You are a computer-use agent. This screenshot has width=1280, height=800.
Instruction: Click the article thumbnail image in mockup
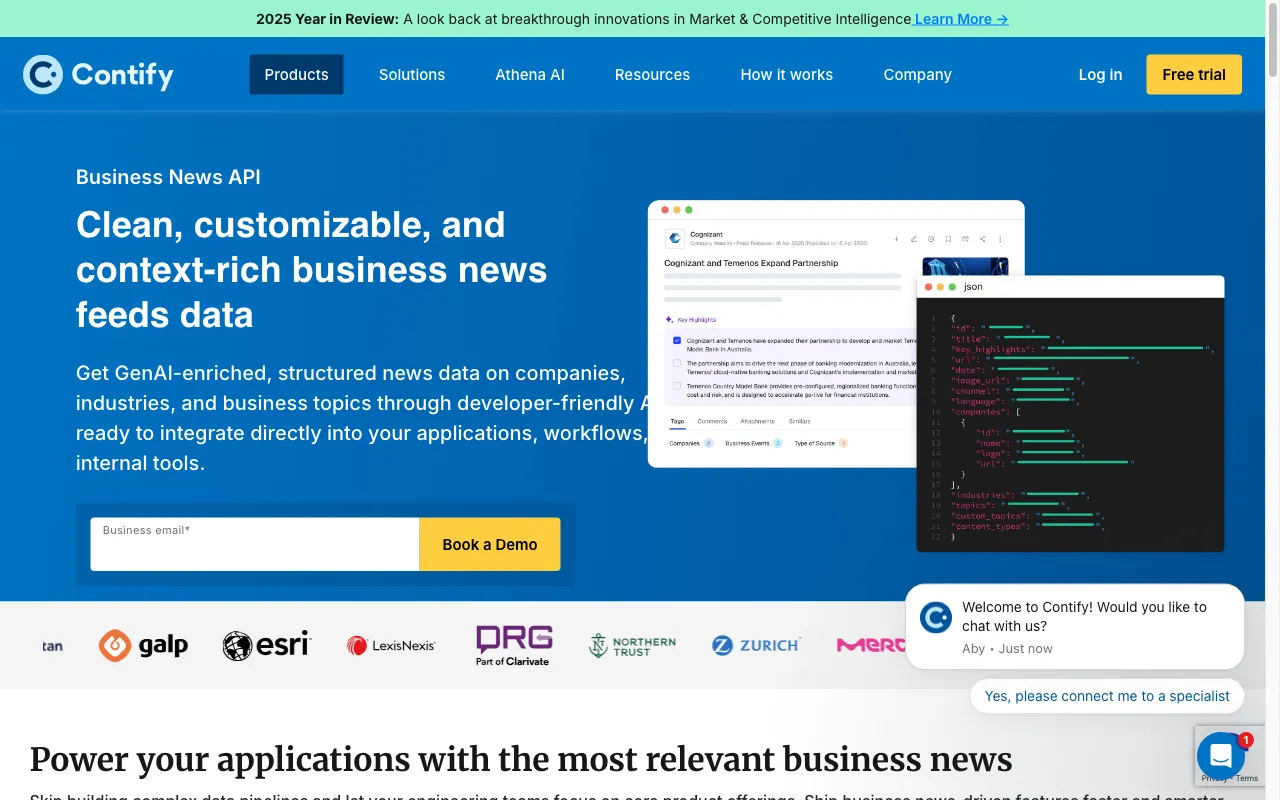click(x=965, y=267)
